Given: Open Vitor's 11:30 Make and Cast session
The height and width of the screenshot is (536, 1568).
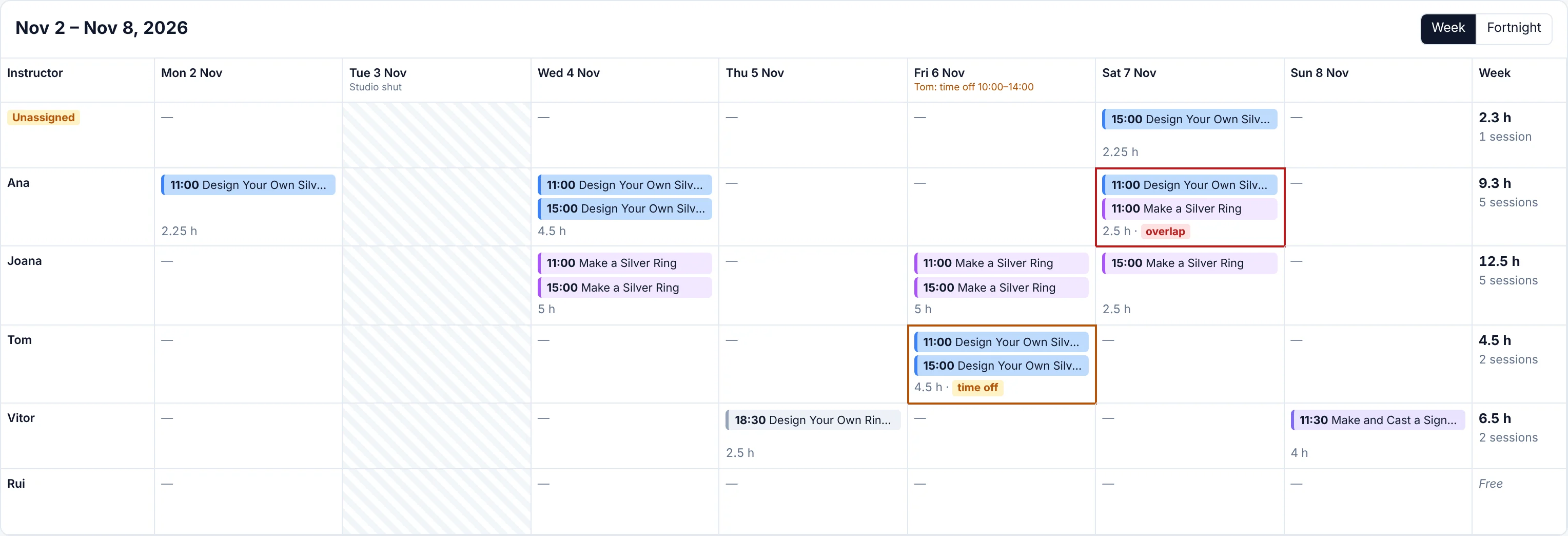Looking at the screenshot, I should click(x=1378, y=420).
